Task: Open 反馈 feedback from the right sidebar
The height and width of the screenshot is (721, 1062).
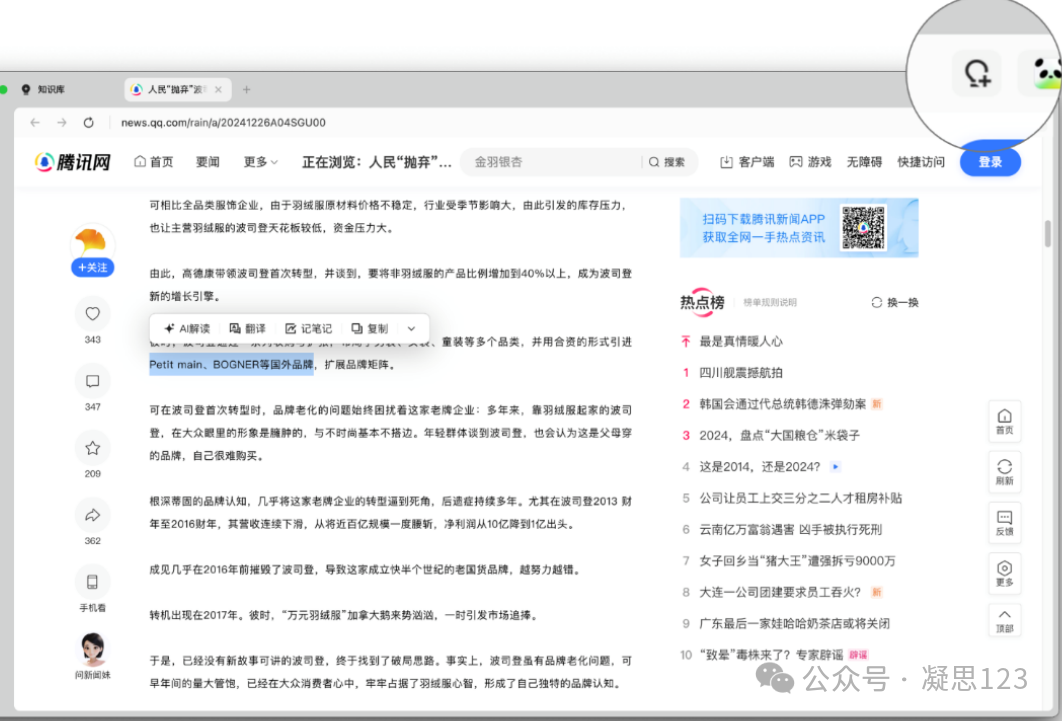Action: pos(1004,523)
